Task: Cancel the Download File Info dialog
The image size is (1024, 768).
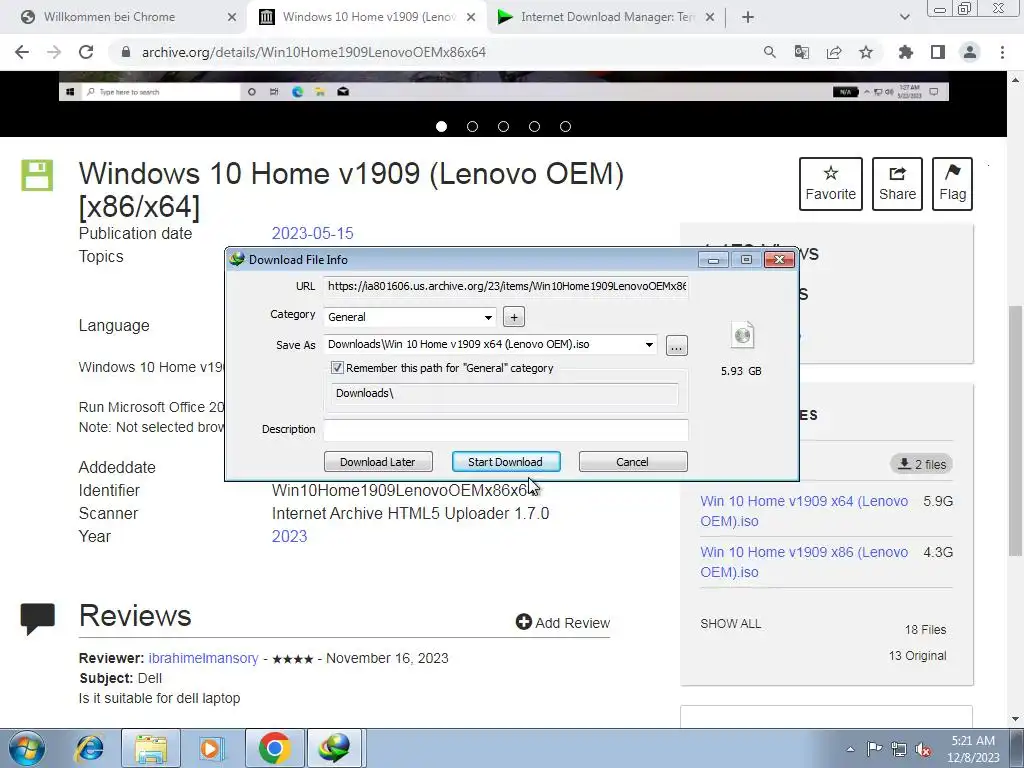Action: (x=633, y=462)
